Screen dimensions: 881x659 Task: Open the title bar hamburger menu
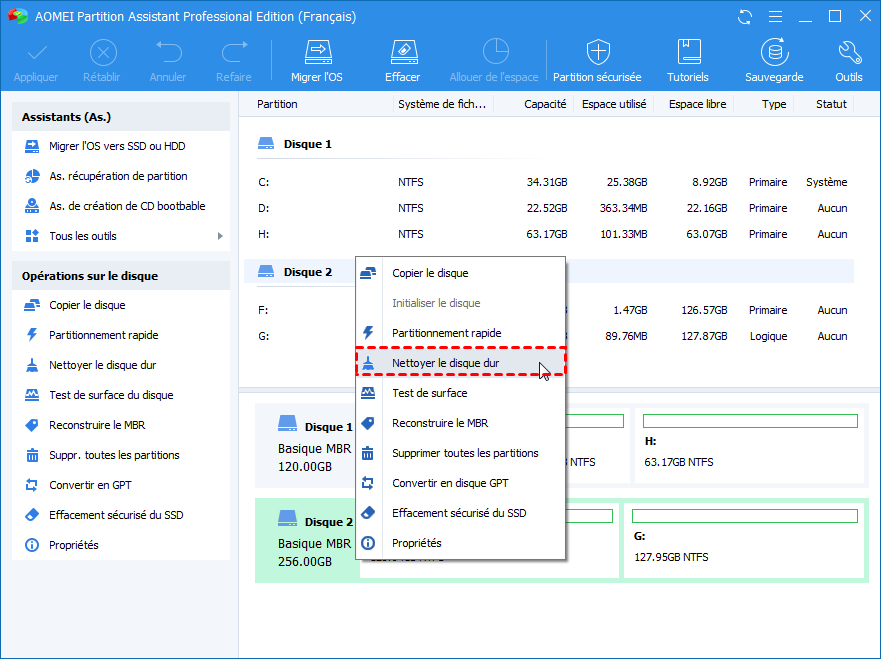(774, 17)
